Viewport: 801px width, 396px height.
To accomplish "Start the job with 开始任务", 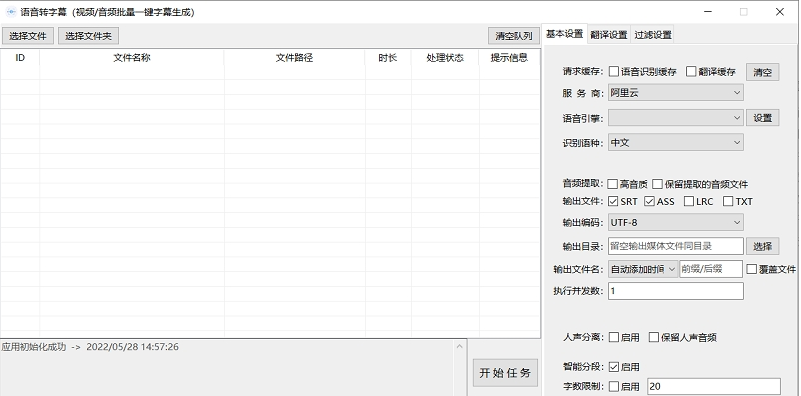I will 505,372.
